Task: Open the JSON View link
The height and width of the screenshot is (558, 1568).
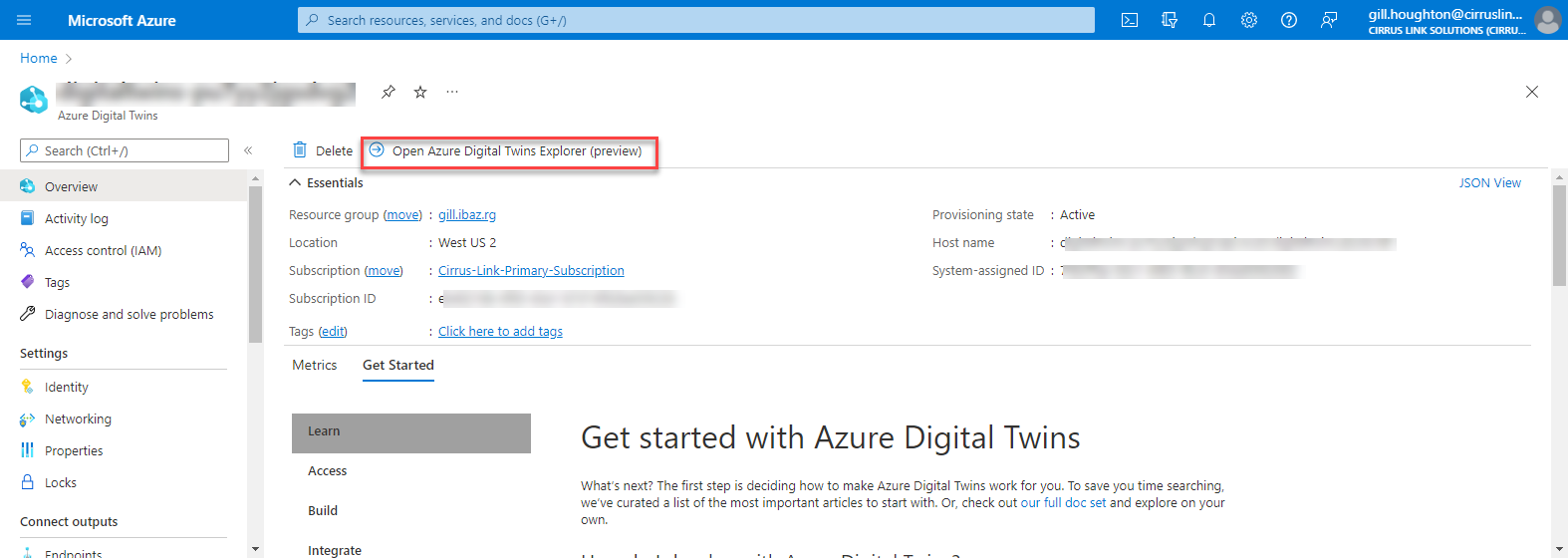Action: 1489,183
